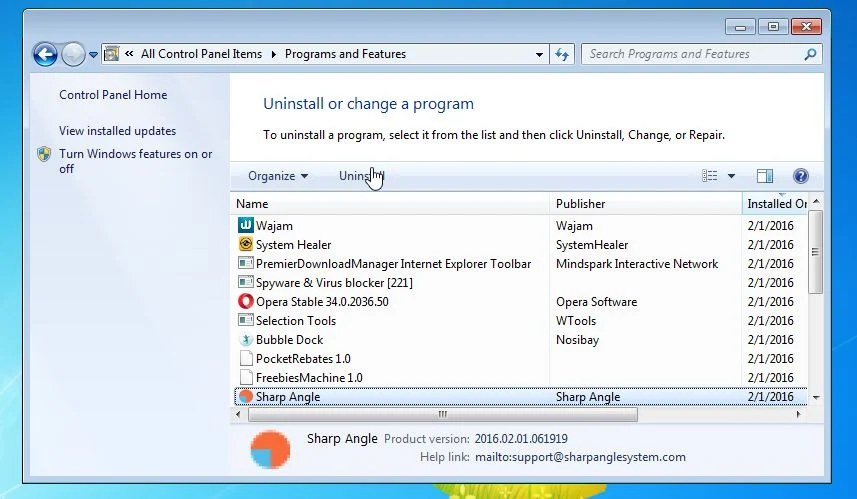Image resolution: width=857 pixels, height=499 pixels.
Task: Select the Selection Tools entry name
Action: 296,321
